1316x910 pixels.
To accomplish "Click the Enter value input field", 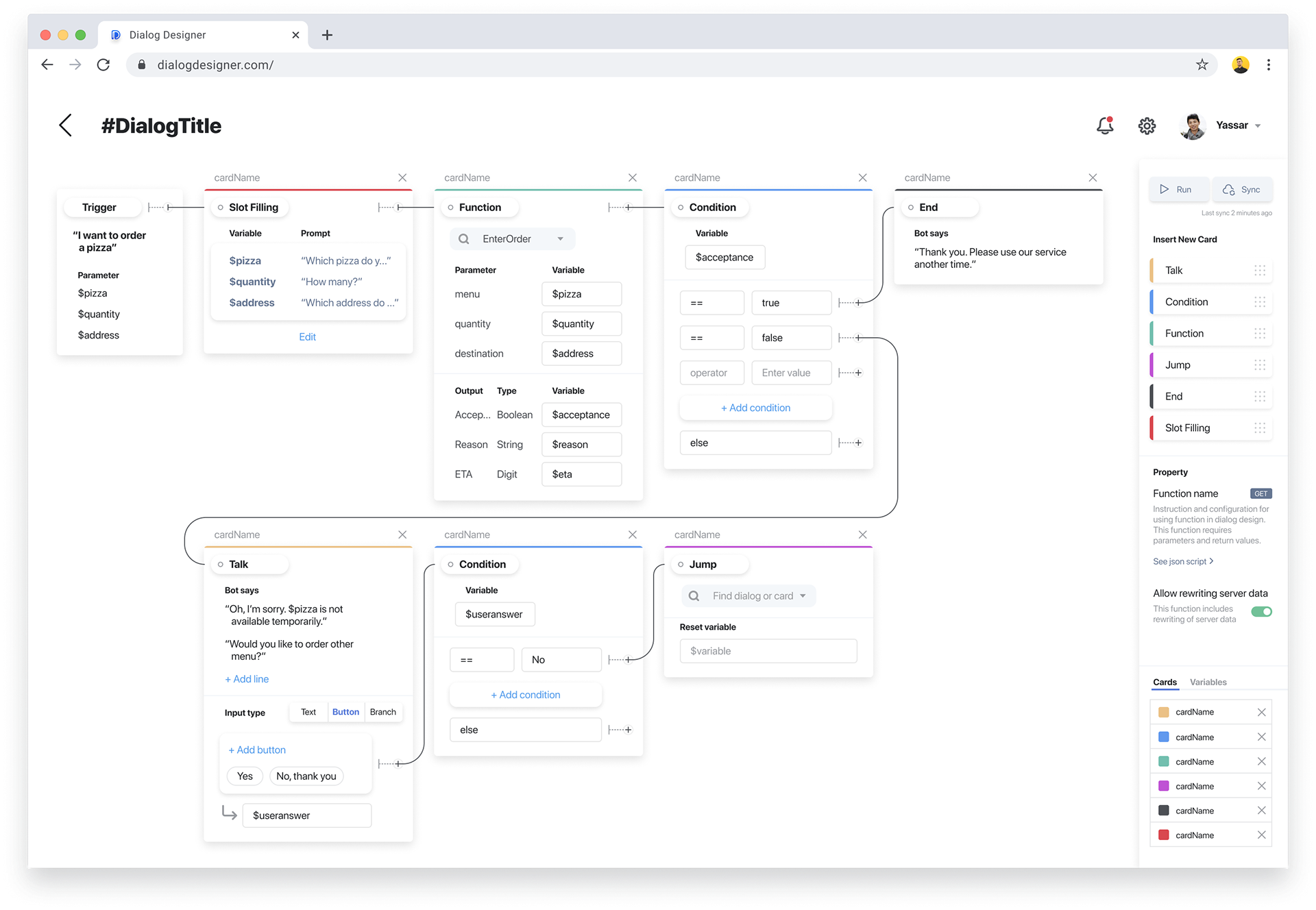I will click(791, 373).
